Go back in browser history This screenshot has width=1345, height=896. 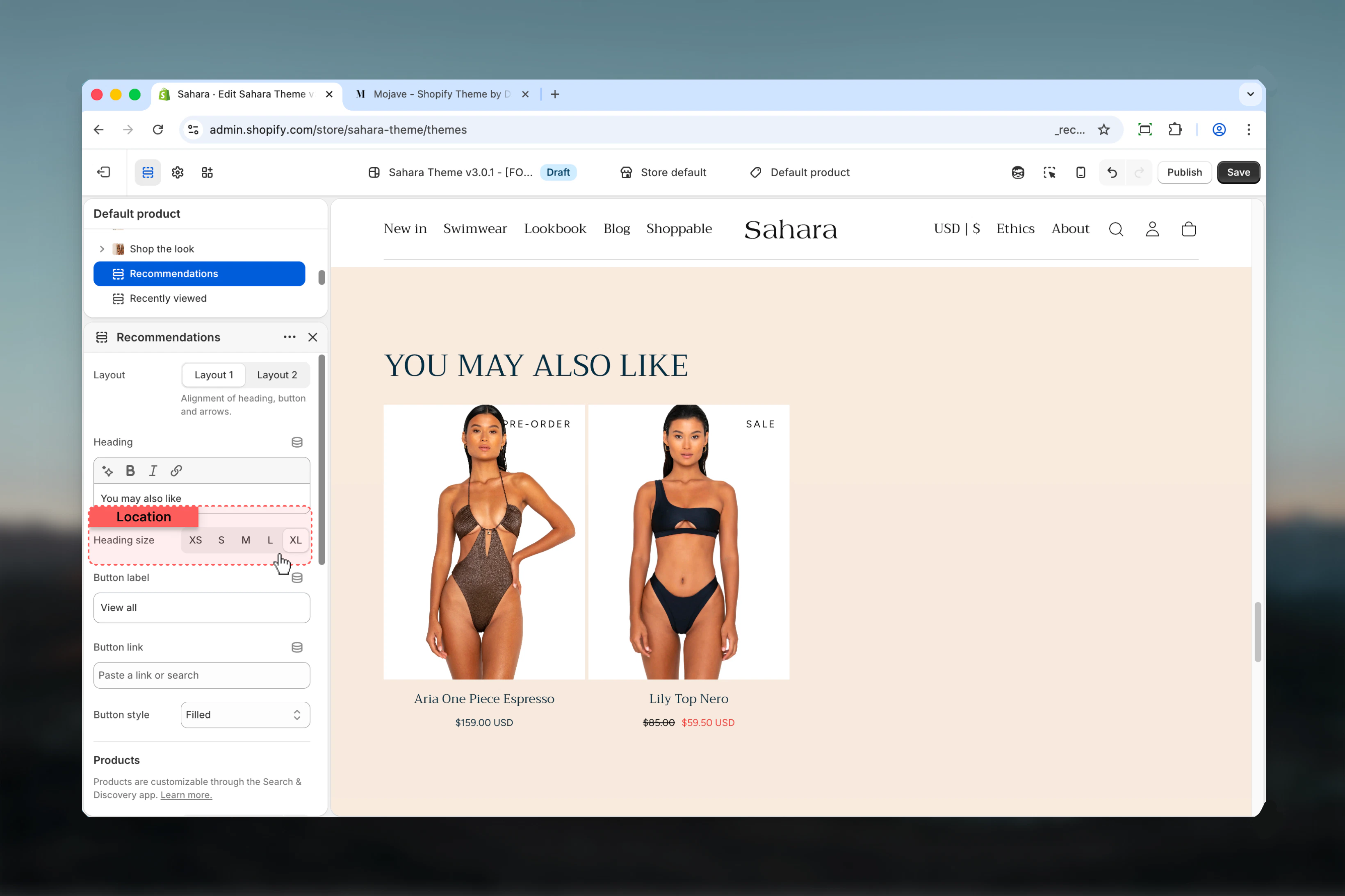[x=99, y=130]
